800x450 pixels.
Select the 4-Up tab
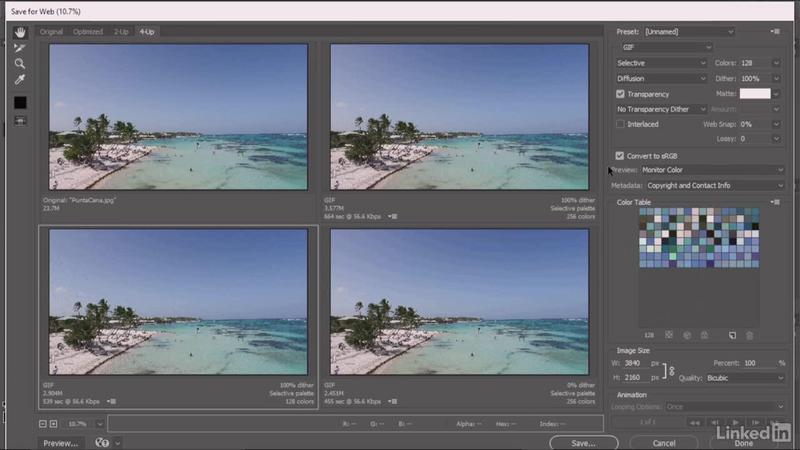(147, 32)
